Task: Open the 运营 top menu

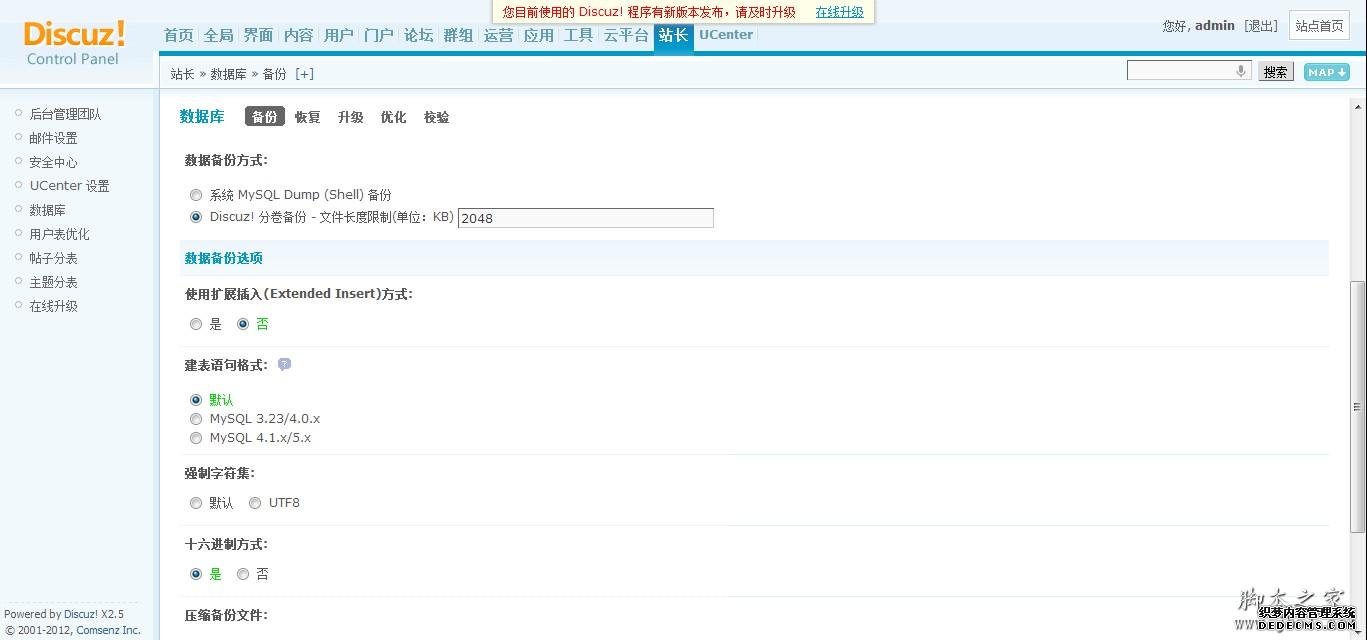Action: click(x=498, y=35)
